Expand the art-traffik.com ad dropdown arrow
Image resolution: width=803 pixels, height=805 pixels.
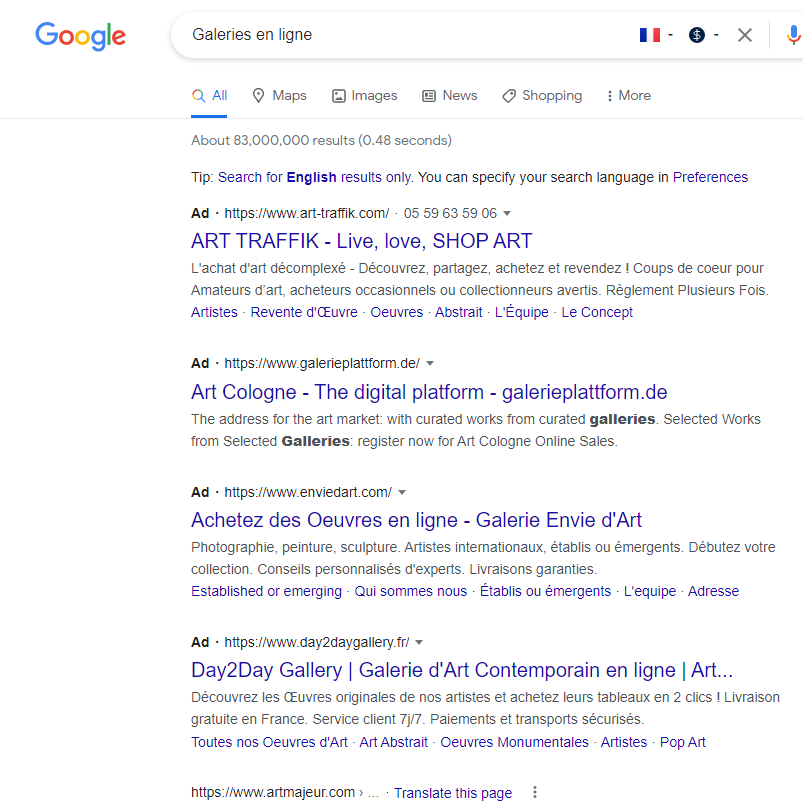coord(507,213)
